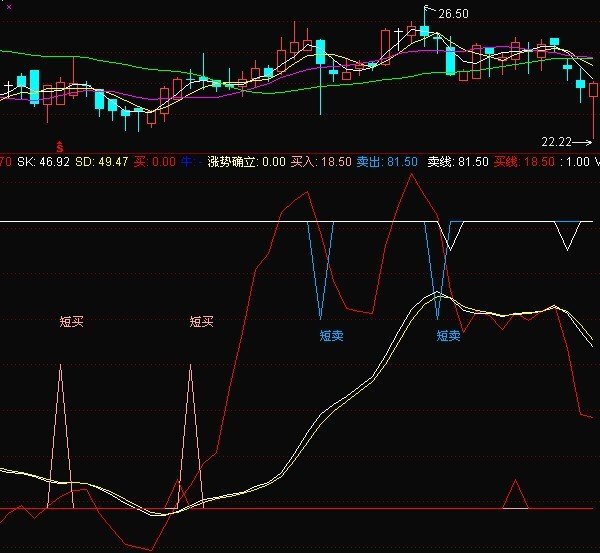Click the second 短买 signal label
Image resolution: width=600 pixels, height=553 pixels.
coord(201,321)
